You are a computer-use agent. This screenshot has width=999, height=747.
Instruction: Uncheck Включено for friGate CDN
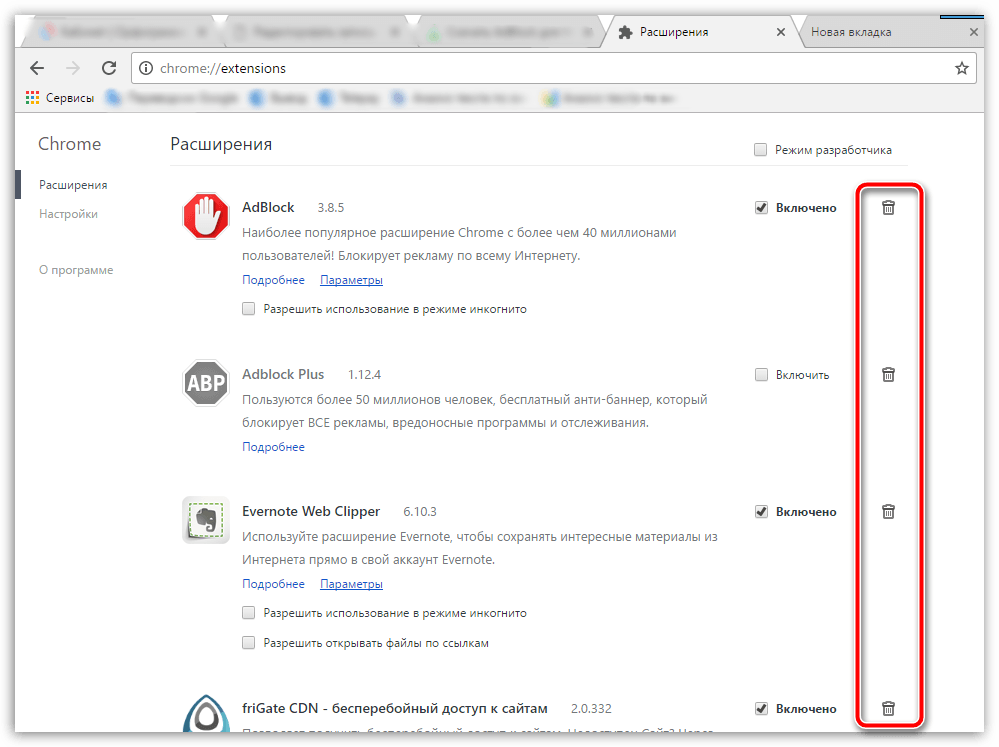tap(761, 709)
